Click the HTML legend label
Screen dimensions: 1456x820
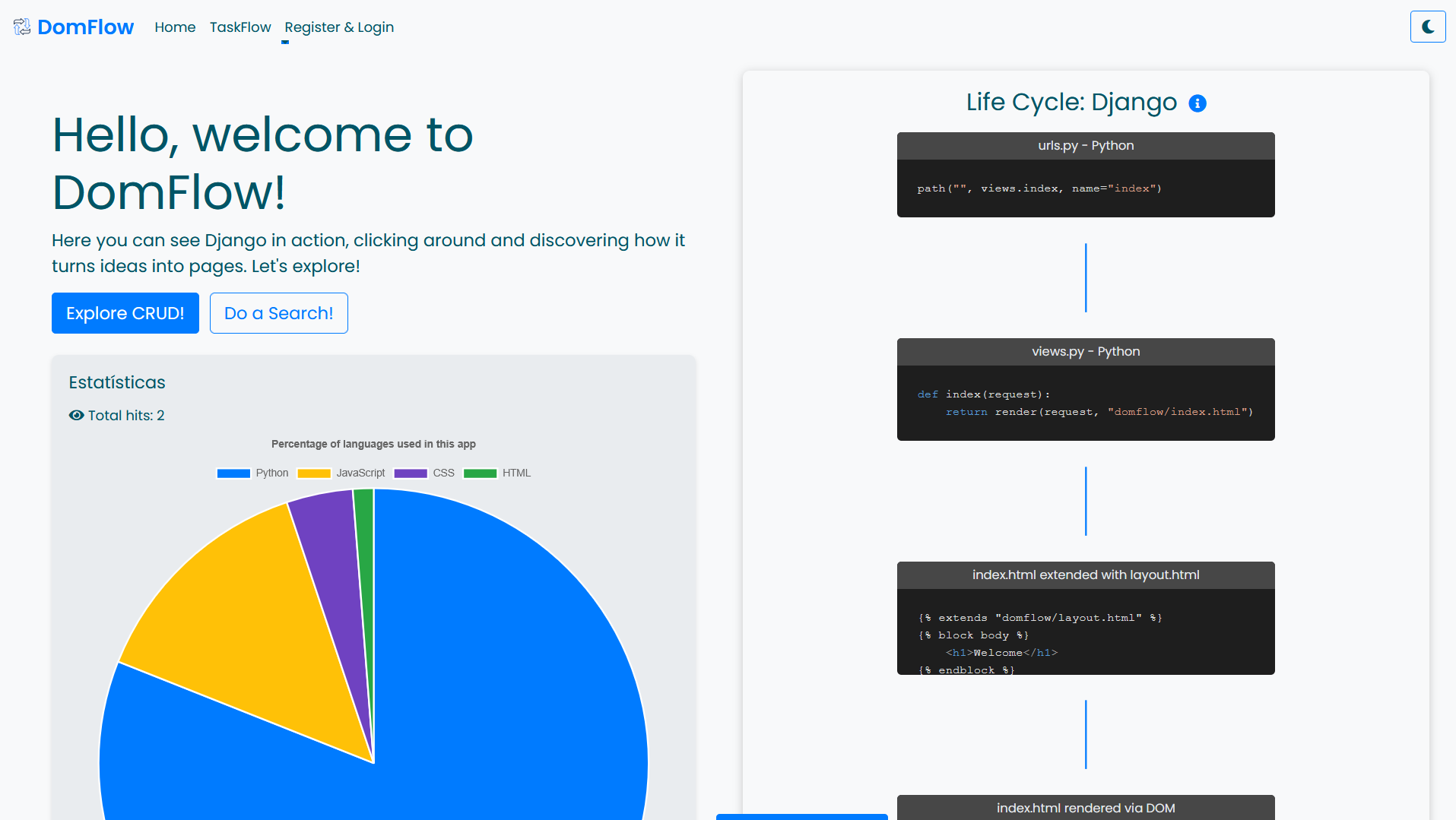point(516,473)
